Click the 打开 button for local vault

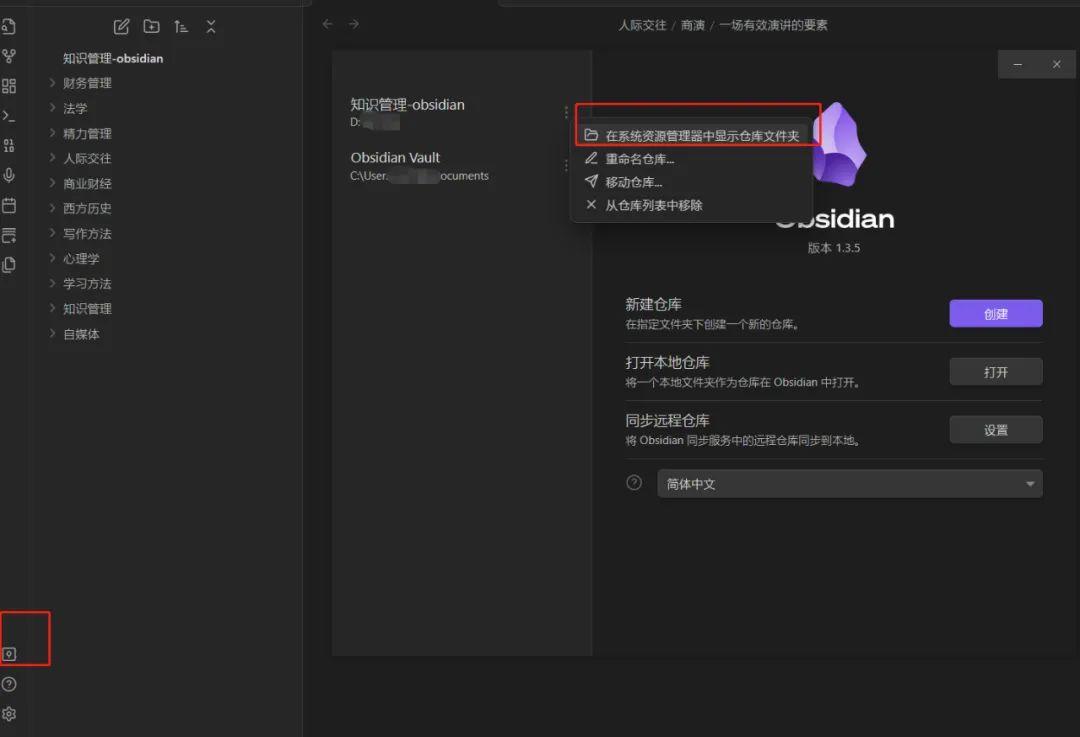click(995, 371)
